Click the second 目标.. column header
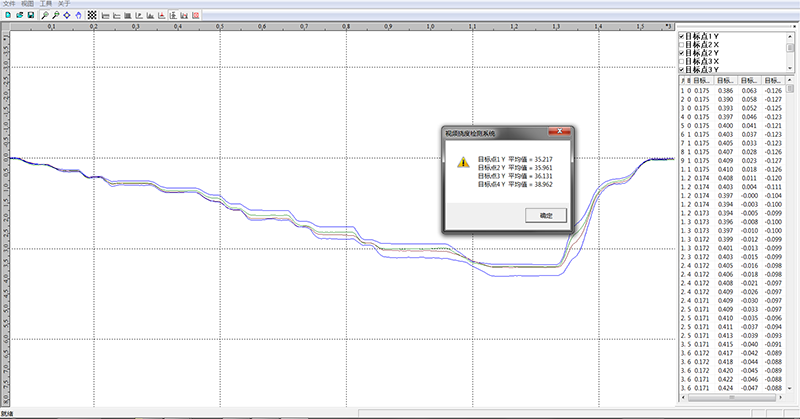The width and height of the screenshot is (800, 419). tap(726, 81)
